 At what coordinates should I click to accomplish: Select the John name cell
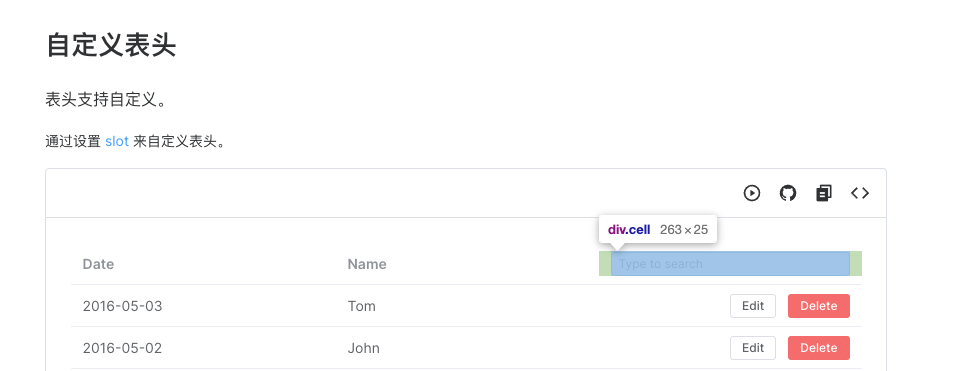(x=364, y=348)
